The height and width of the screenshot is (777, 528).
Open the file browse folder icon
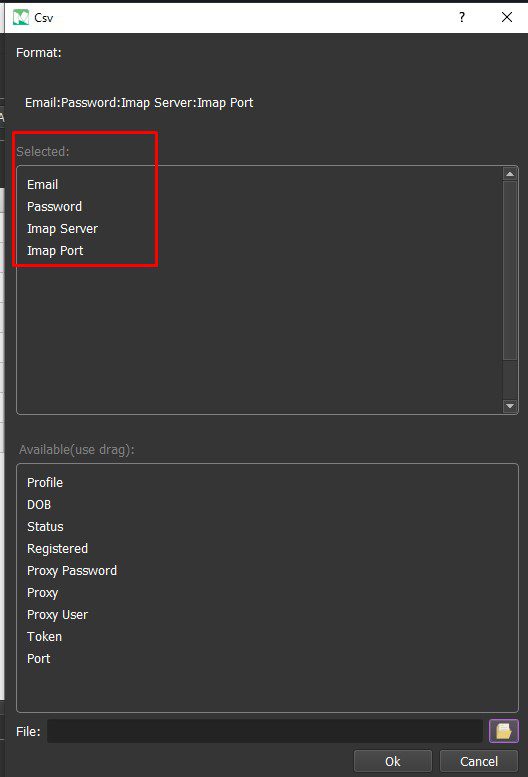pyautogui.click(x=503, y=731)
